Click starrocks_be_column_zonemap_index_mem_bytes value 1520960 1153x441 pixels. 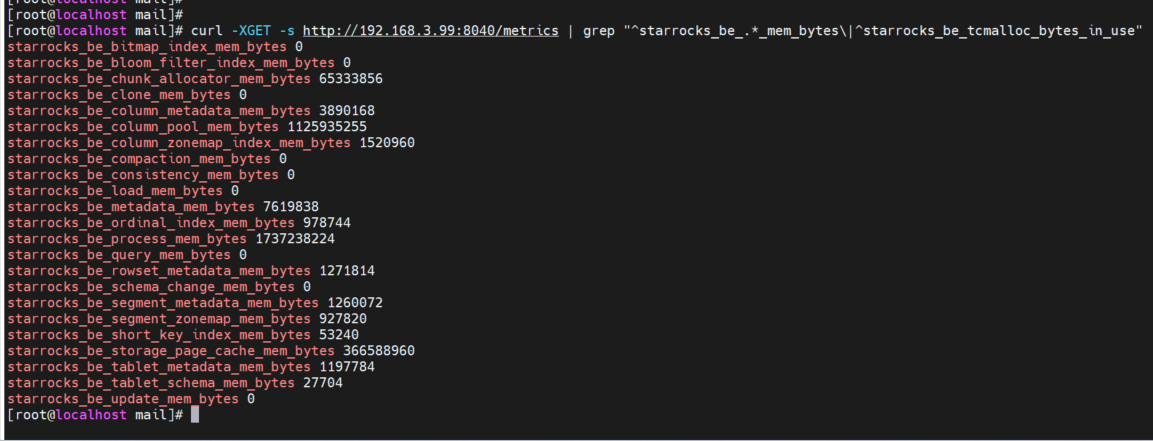coord(387,143)
